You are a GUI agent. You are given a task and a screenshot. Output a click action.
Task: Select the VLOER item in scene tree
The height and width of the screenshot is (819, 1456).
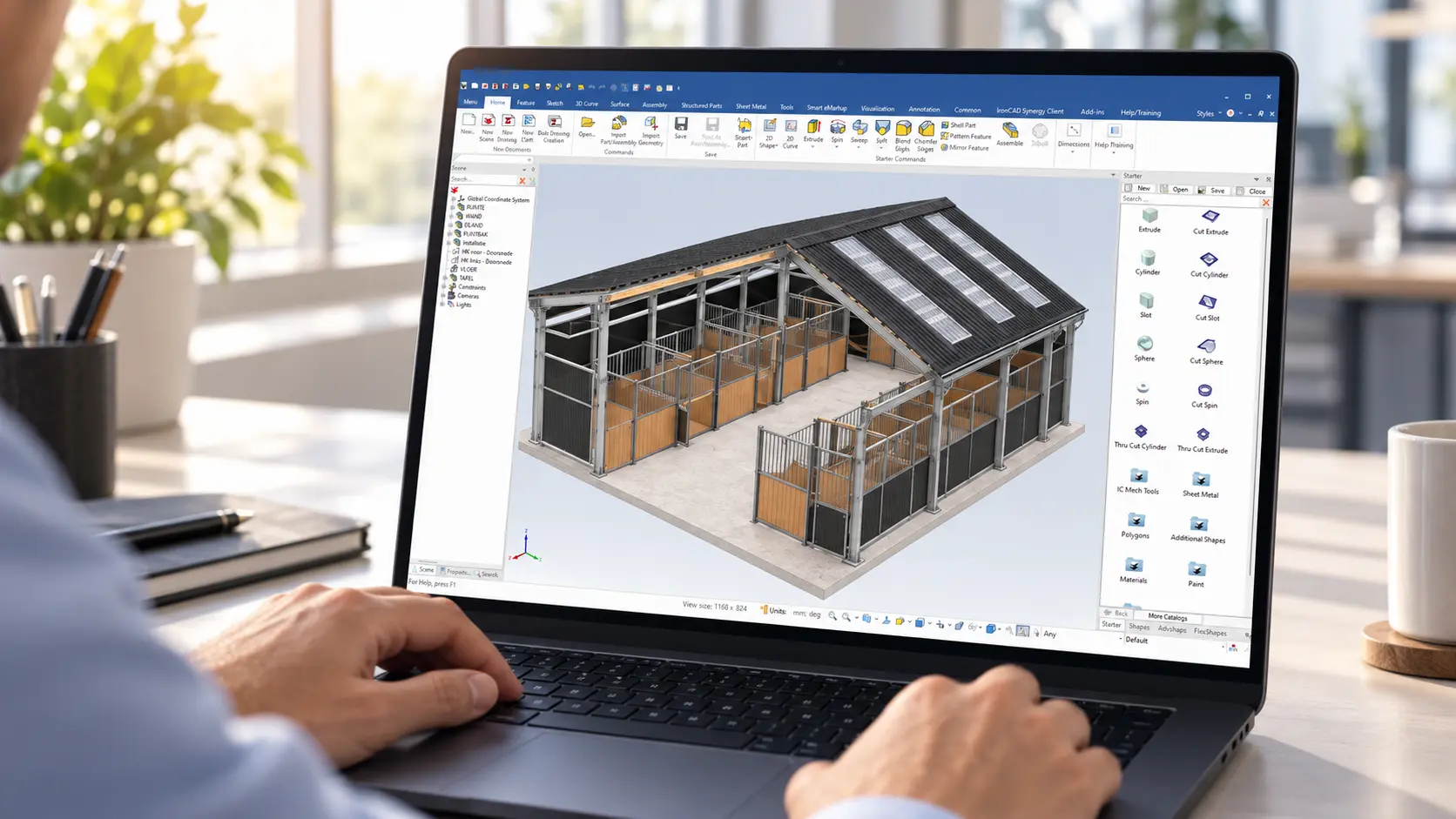pos(462,269)
